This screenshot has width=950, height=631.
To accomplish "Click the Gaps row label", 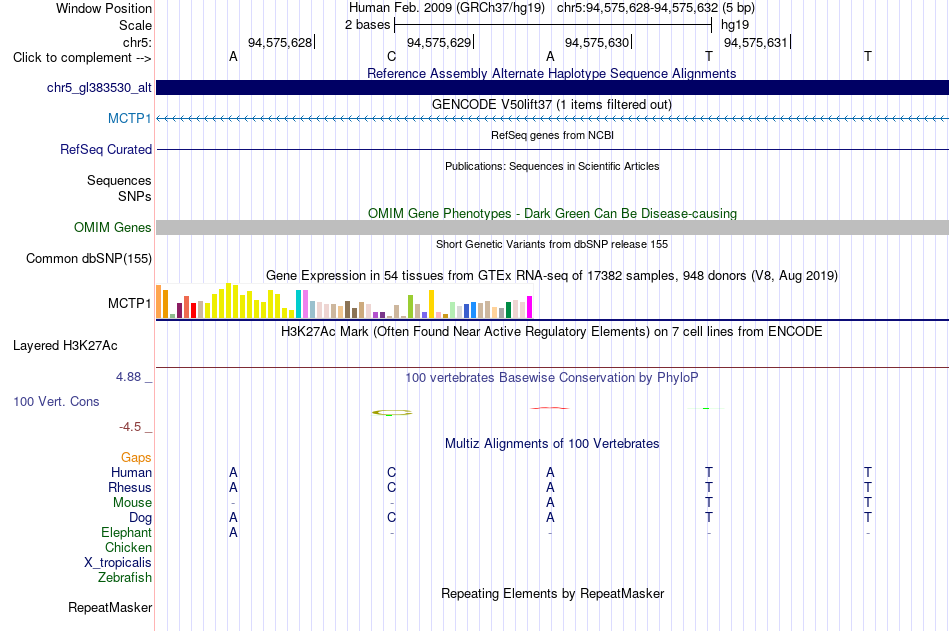I will point(136,458).
